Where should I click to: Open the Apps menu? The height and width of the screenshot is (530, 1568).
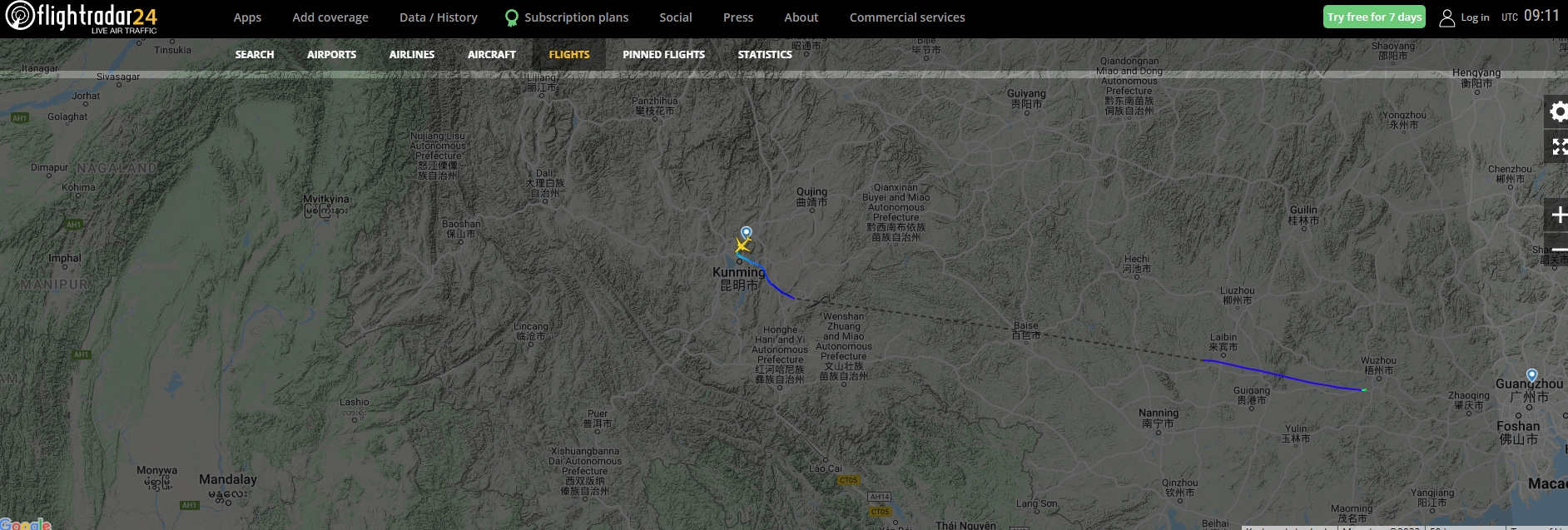point(247,17)
